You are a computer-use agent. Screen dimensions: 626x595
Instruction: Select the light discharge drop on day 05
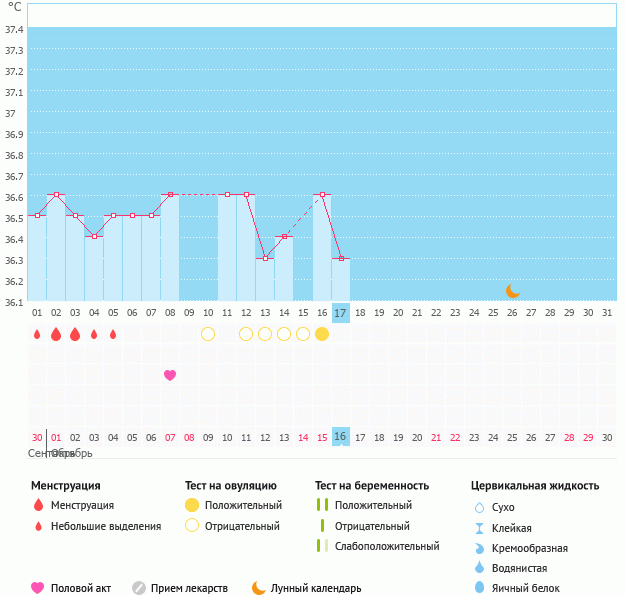113,334
